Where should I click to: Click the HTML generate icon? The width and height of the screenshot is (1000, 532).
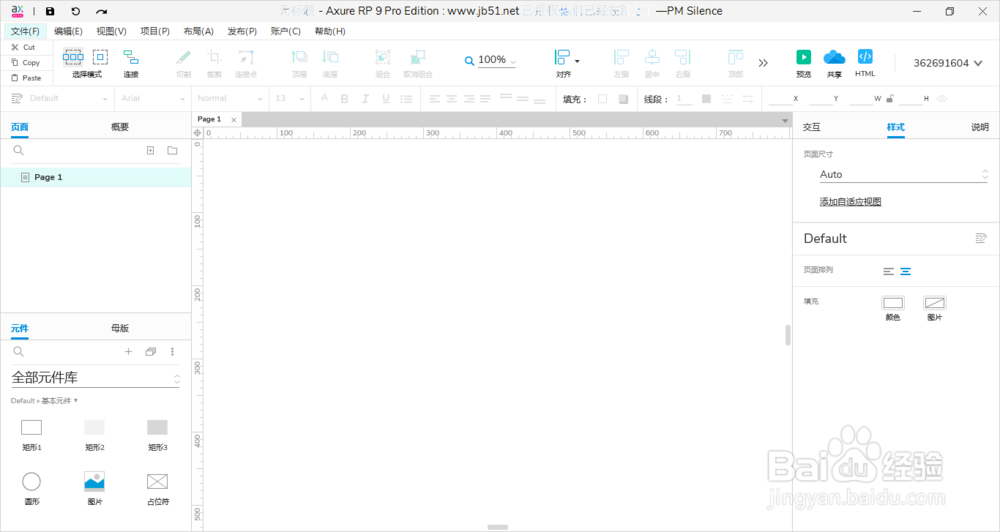pos(865,63)
